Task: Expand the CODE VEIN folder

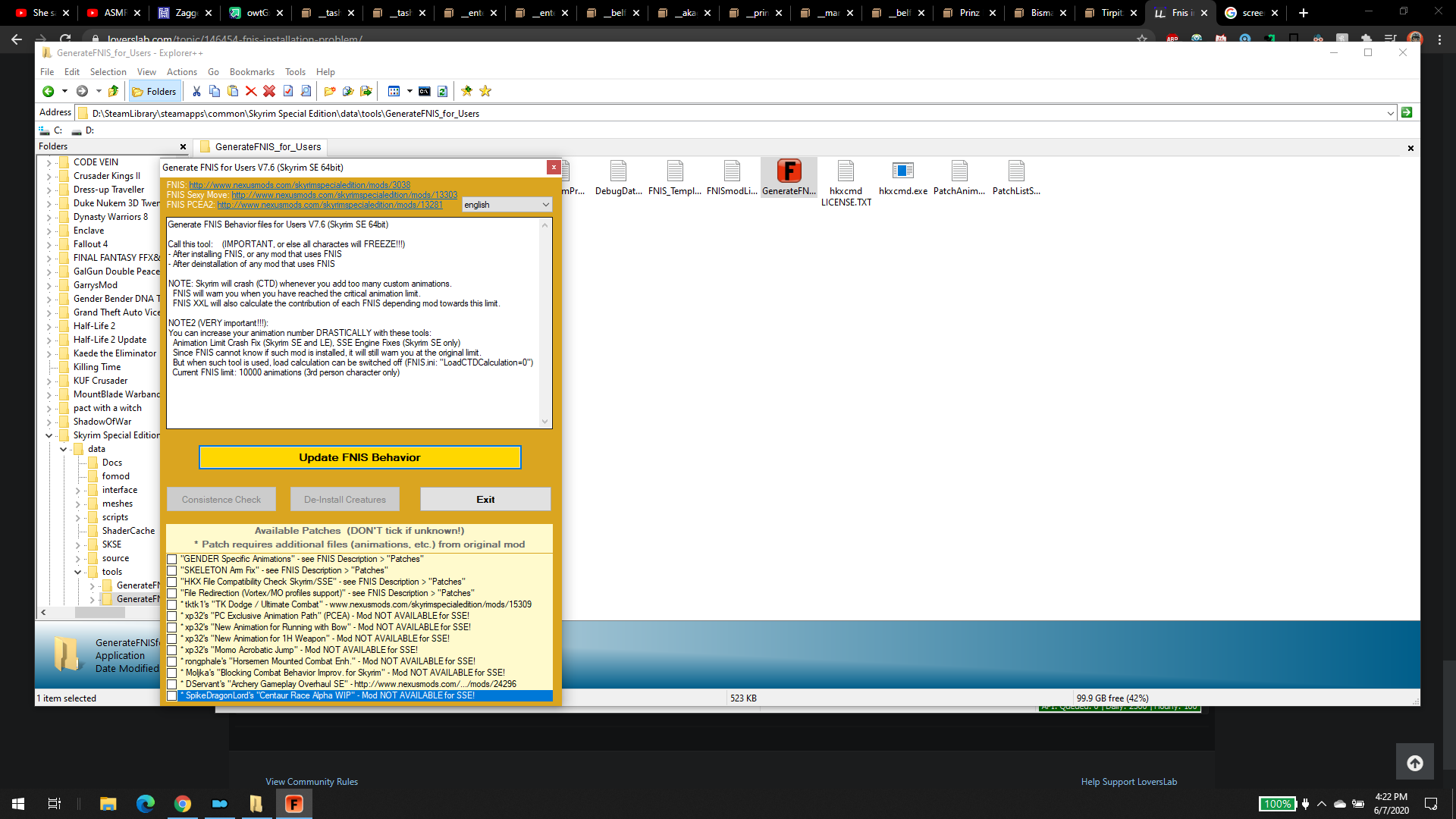Action: (x=49, y=162)
